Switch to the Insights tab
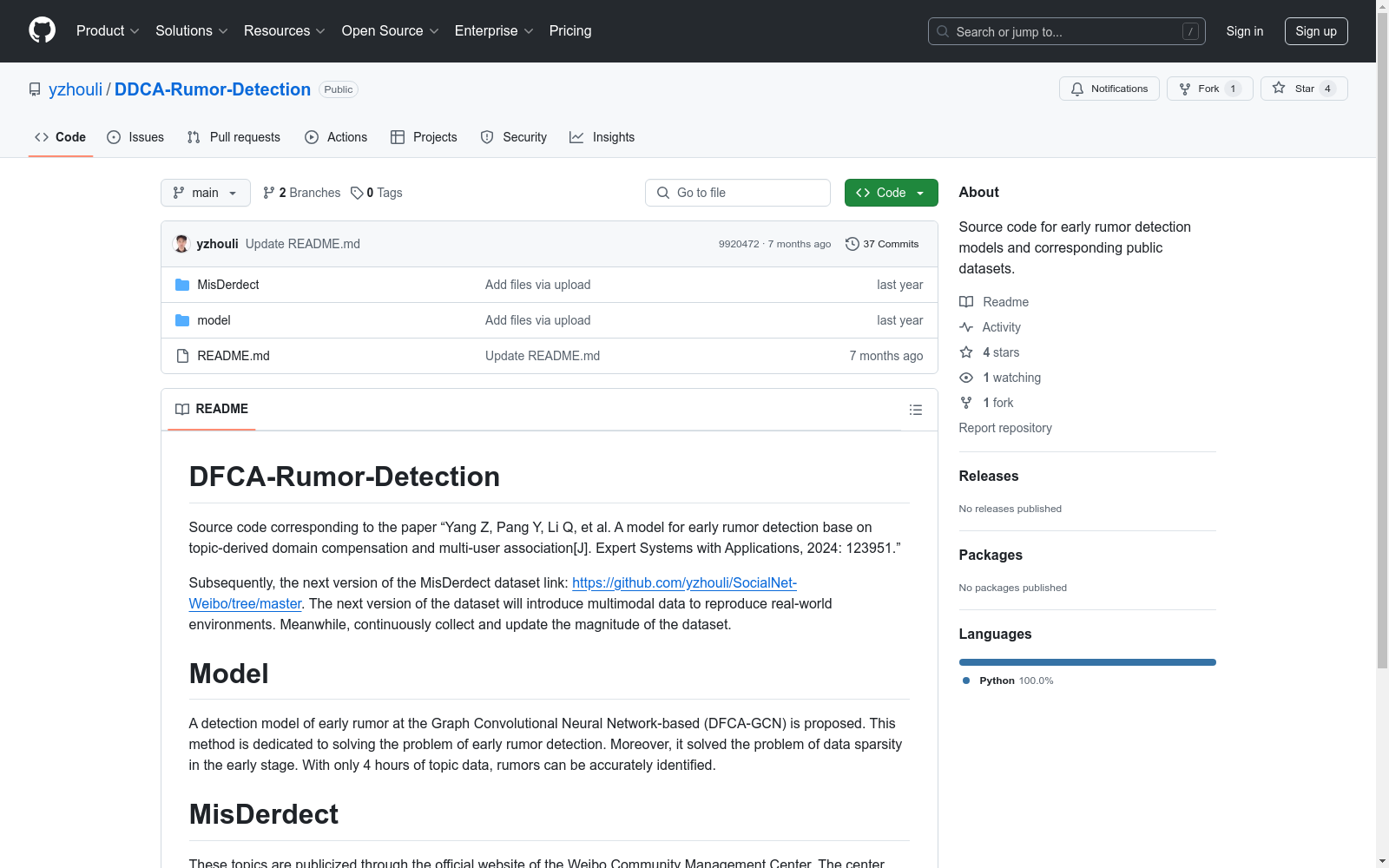 (602, 137)
